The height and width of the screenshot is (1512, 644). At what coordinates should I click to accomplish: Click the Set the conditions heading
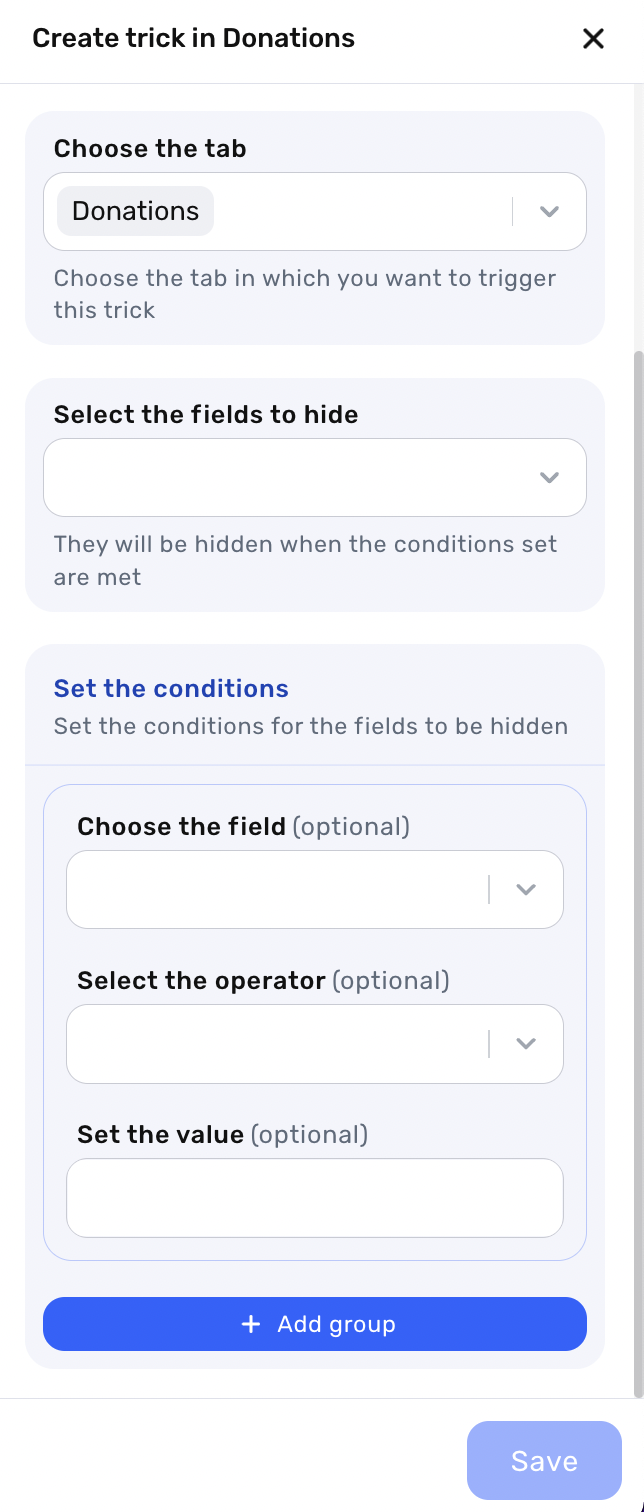coord(171,689)
